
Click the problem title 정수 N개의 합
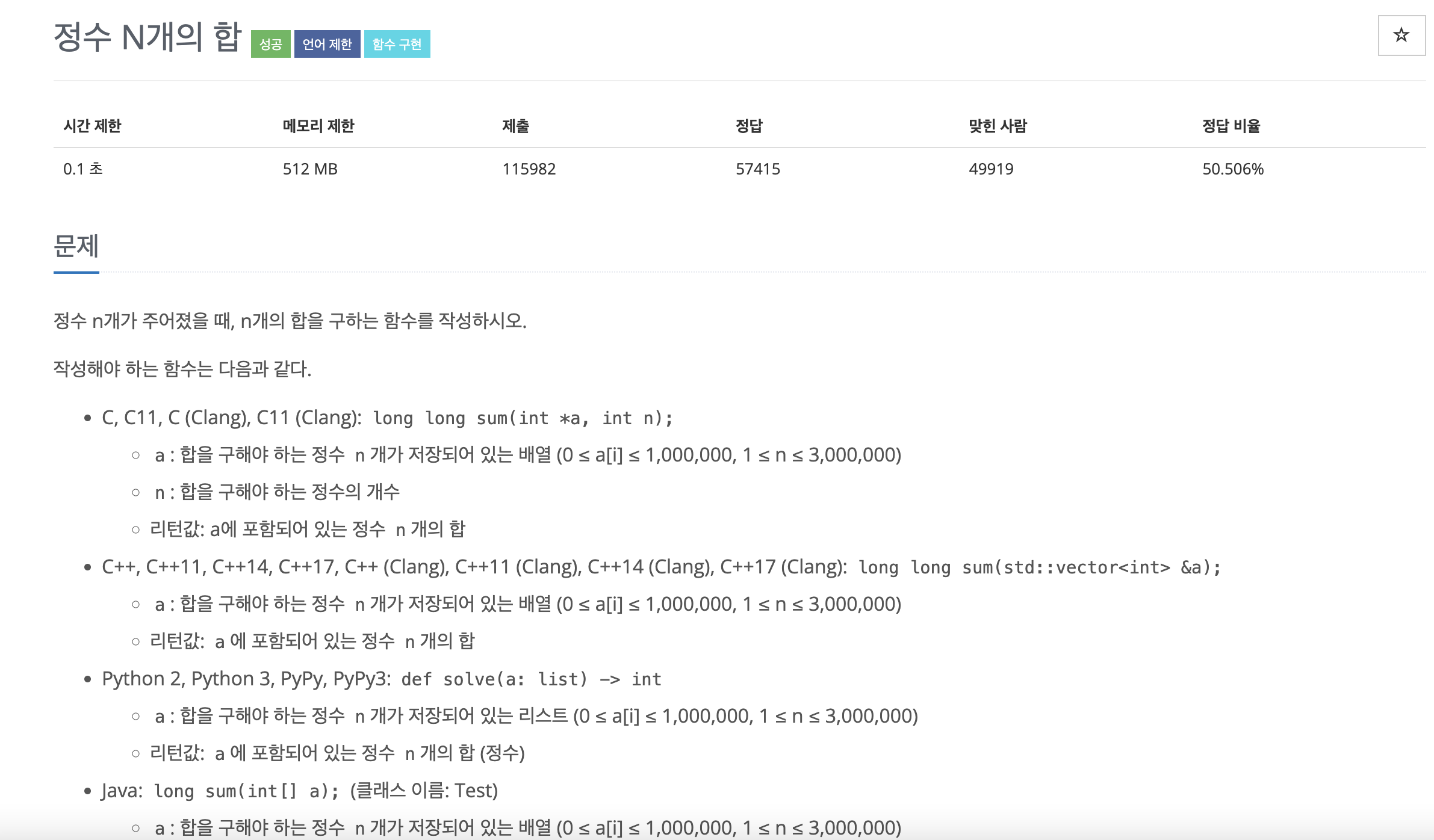click(x=147, y=37)
